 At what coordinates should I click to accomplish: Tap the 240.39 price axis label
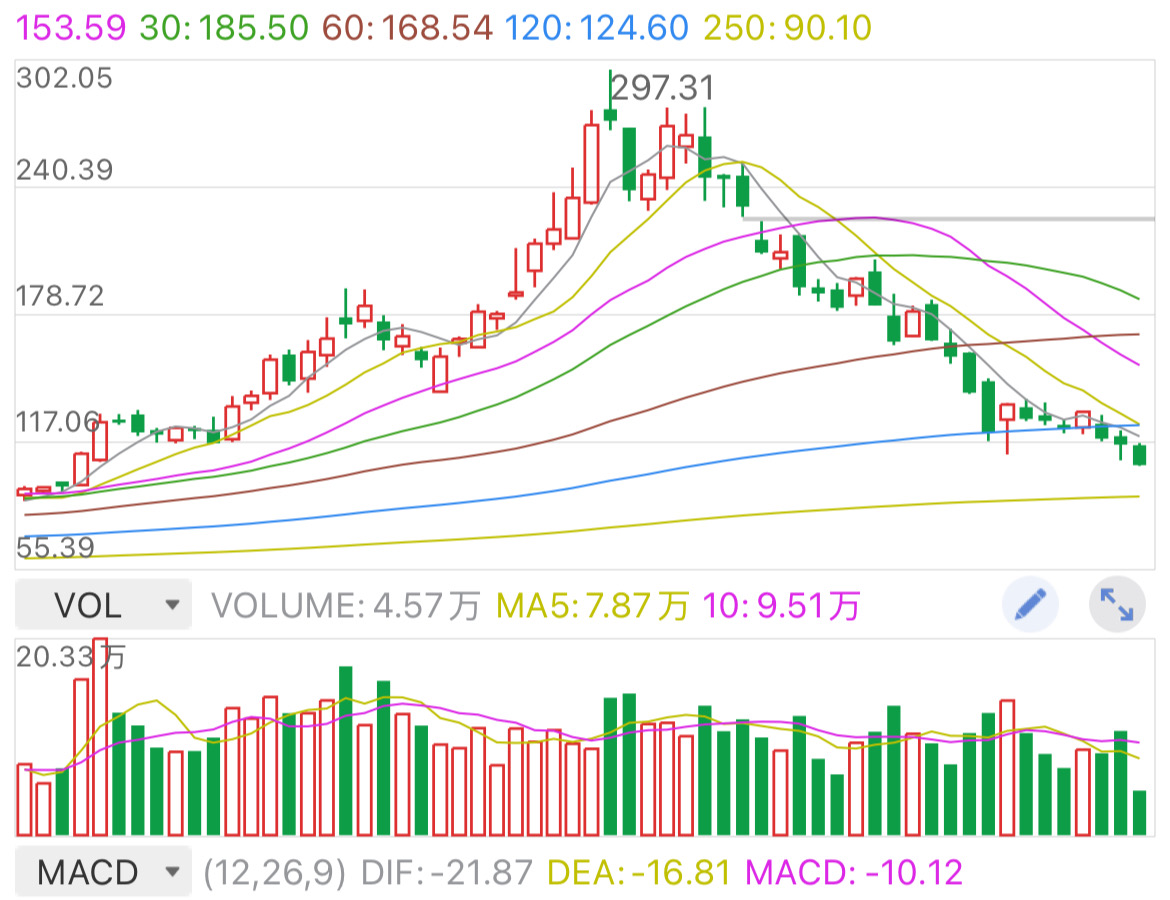tap(64, 170)
